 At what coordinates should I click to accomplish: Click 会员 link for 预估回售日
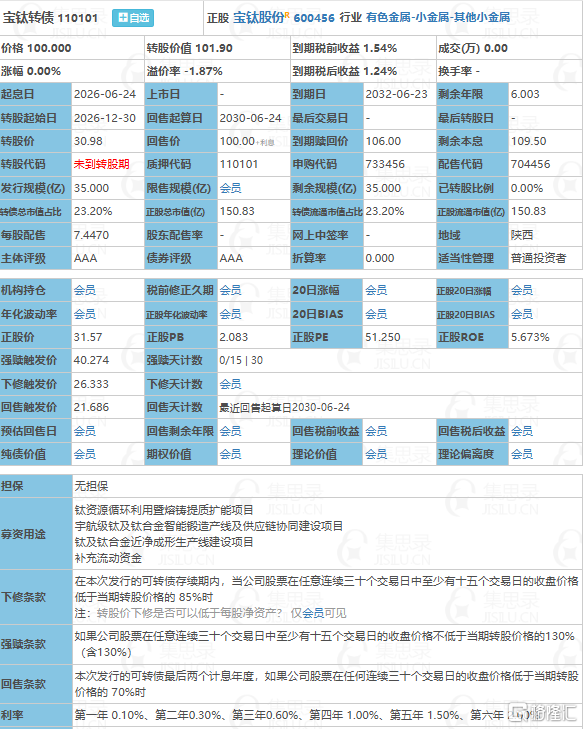click(x=85, y=431)
